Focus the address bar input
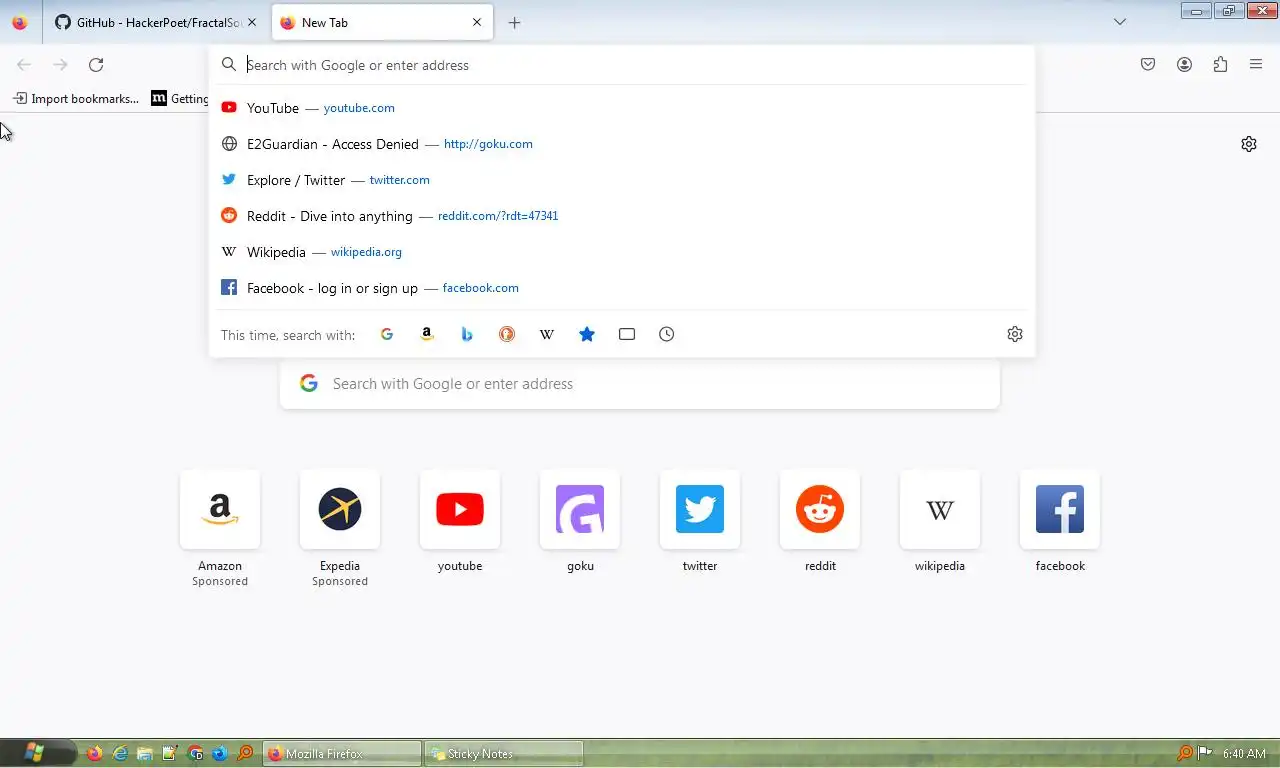 click(622, 64)
